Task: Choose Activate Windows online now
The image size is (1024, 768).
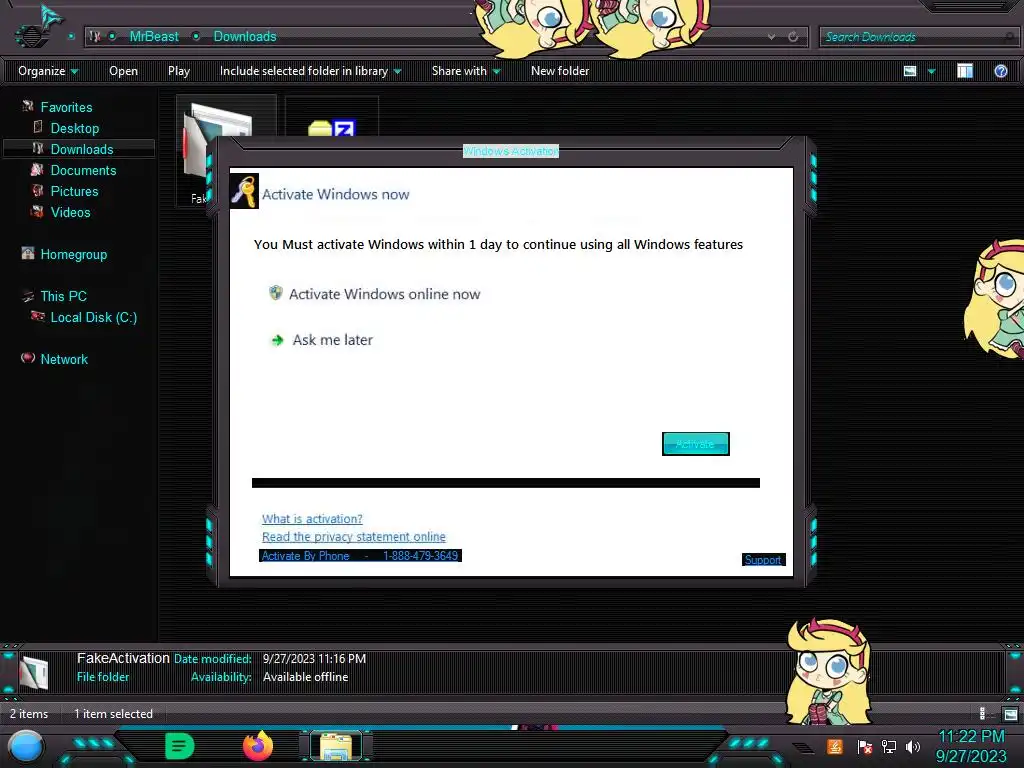Action: pos(384,294)
